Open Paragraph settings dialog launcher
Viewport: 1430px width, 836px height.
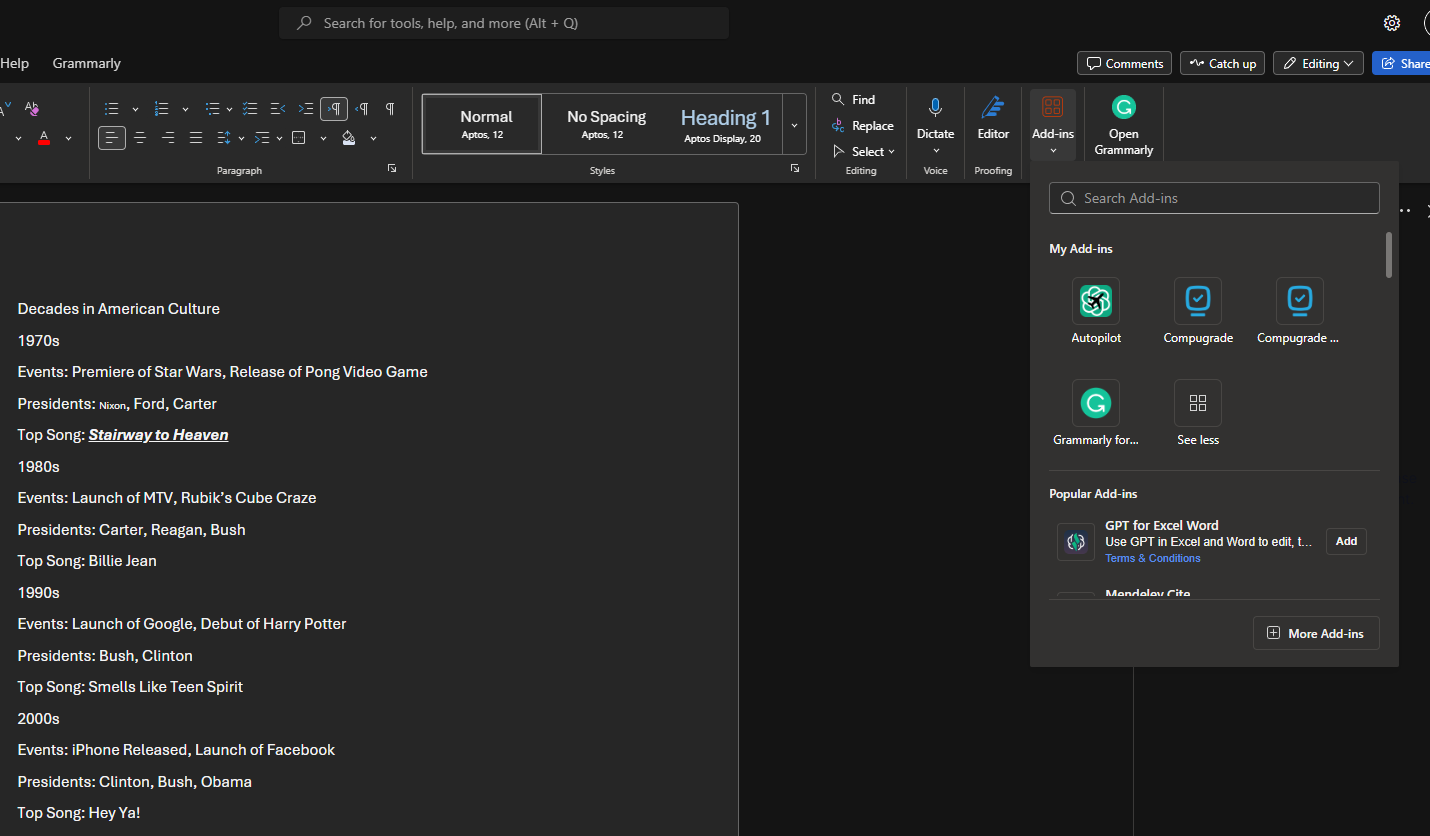point(392,169)
